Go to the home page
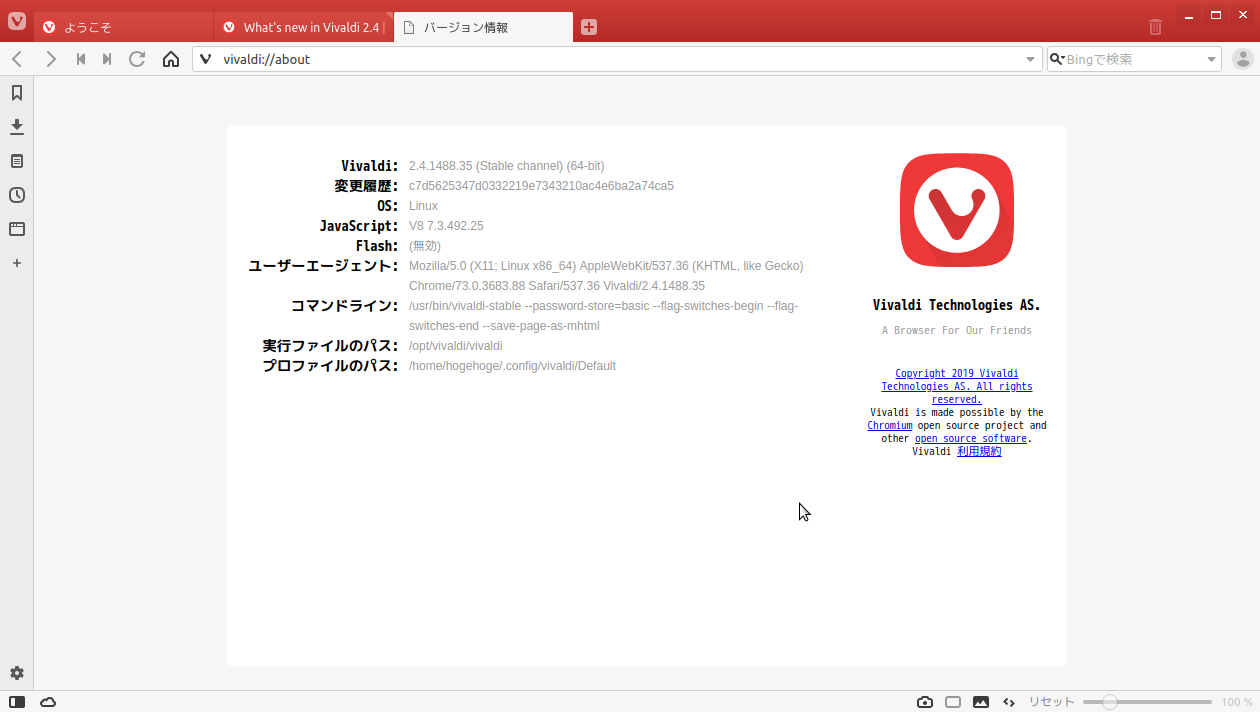The width and height of the screenshot is (1260, 712). click(x=171, y=59)
